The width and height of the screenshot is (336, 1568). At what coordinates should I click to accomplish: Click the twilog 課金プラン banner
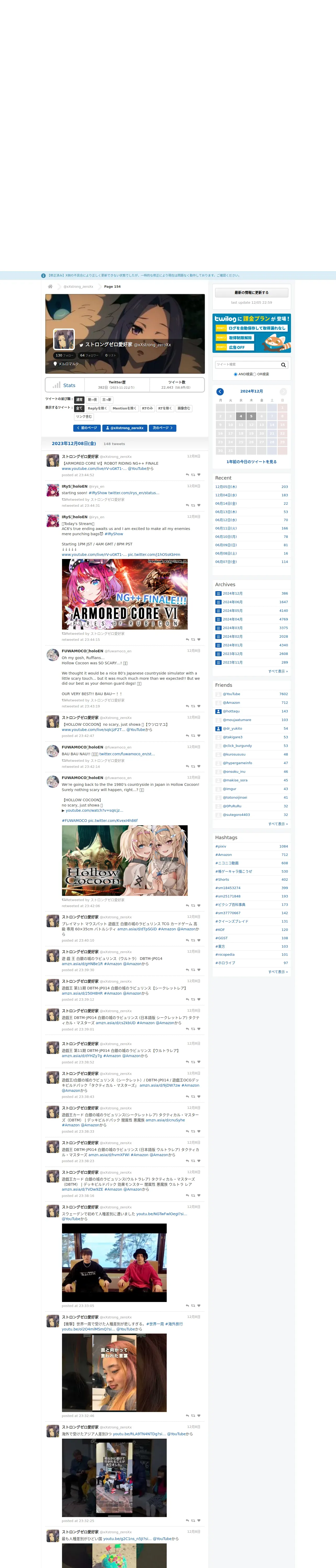coord(251,333)
